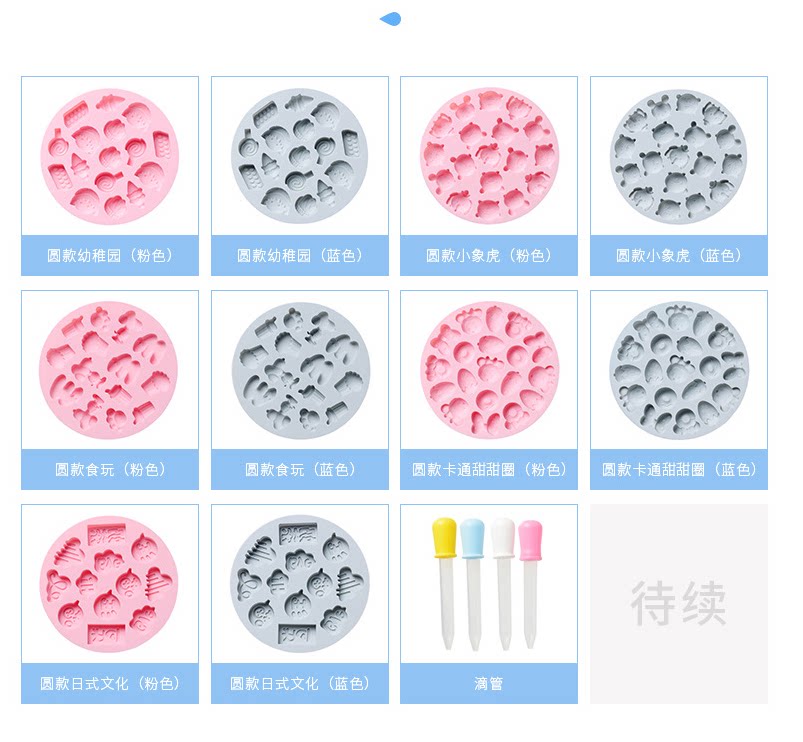803x742 pixels.
Task: Click the pink dropper pipette
Action: tap(530, 585)
